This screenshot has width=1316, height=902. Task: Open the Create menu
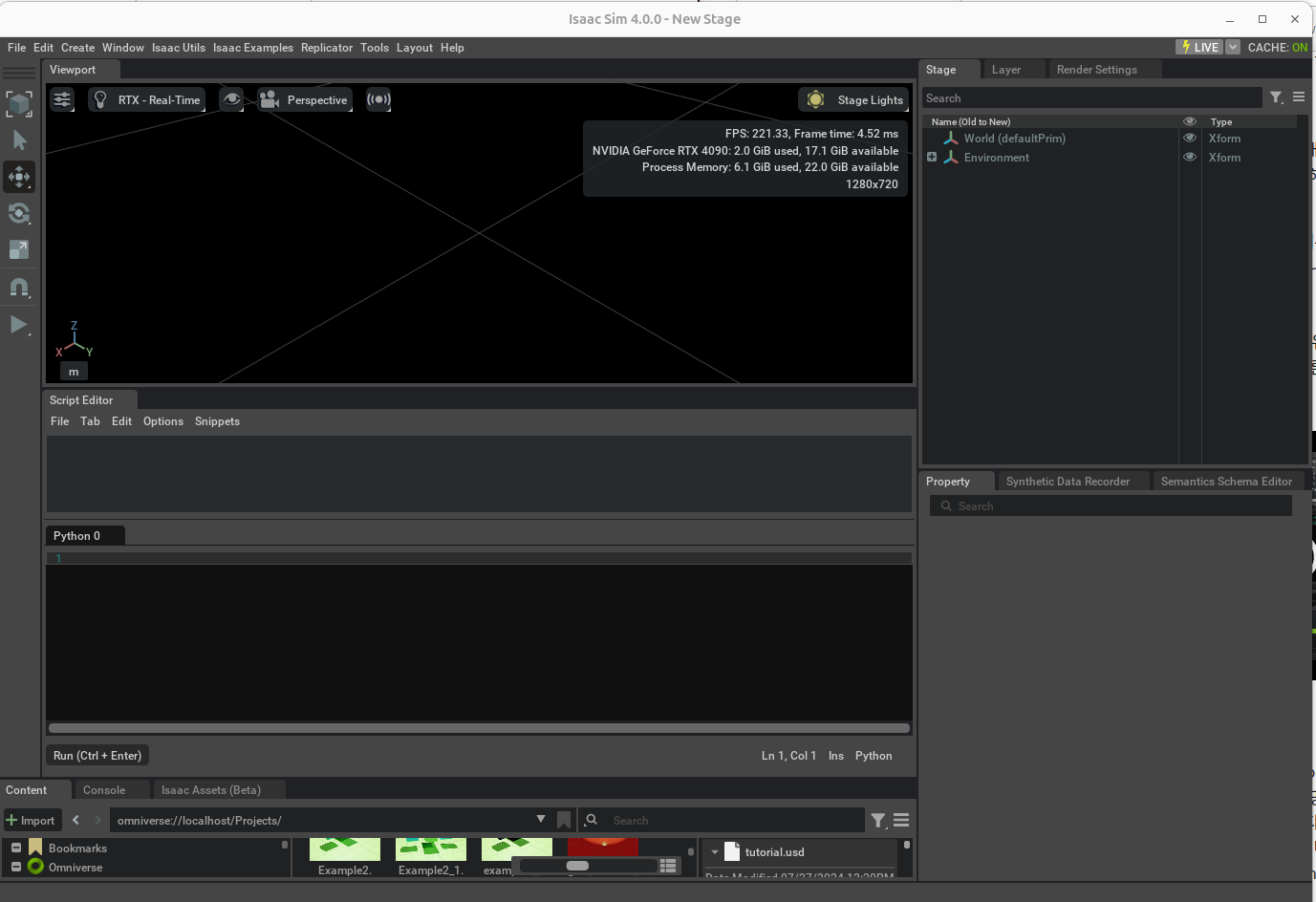click(x=77, y=48)
